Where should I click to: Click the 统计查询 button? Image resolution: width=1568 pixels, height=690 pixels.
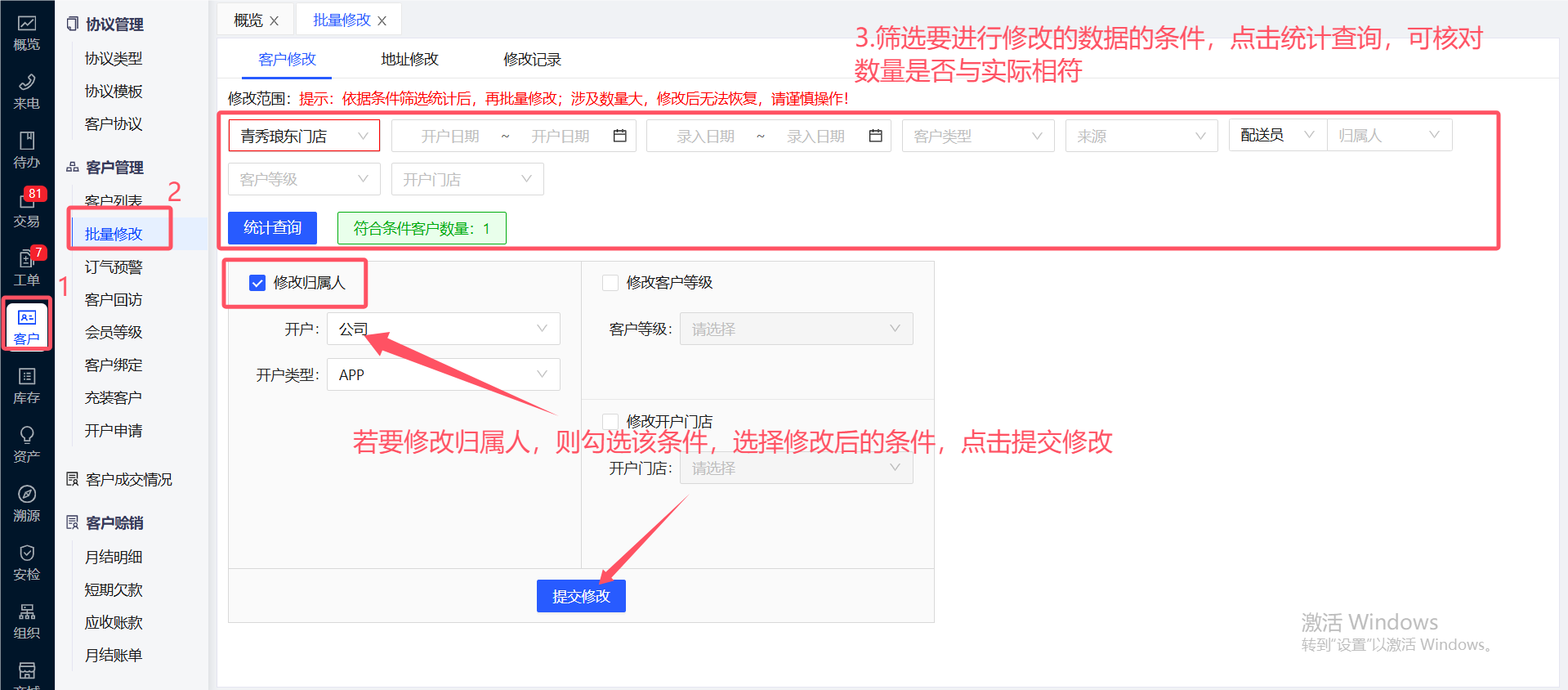pos(272,228)
